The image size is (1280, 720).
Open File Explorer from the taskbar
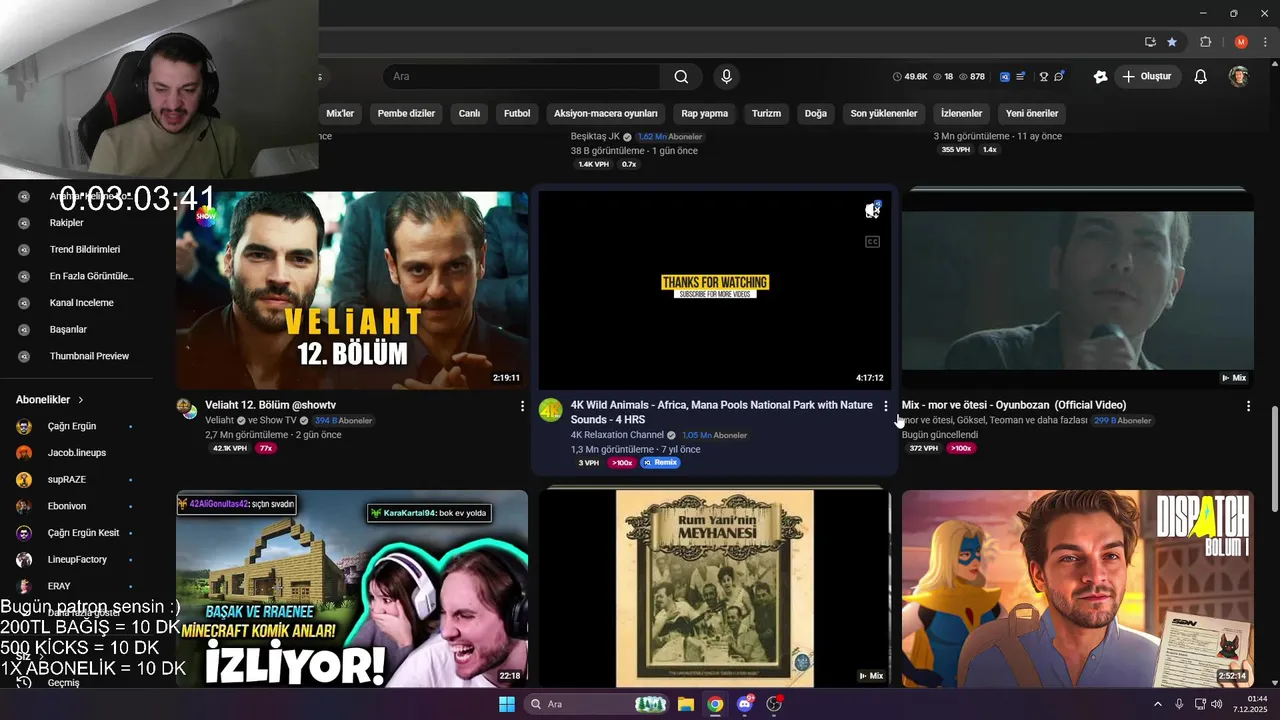(686, 704)
